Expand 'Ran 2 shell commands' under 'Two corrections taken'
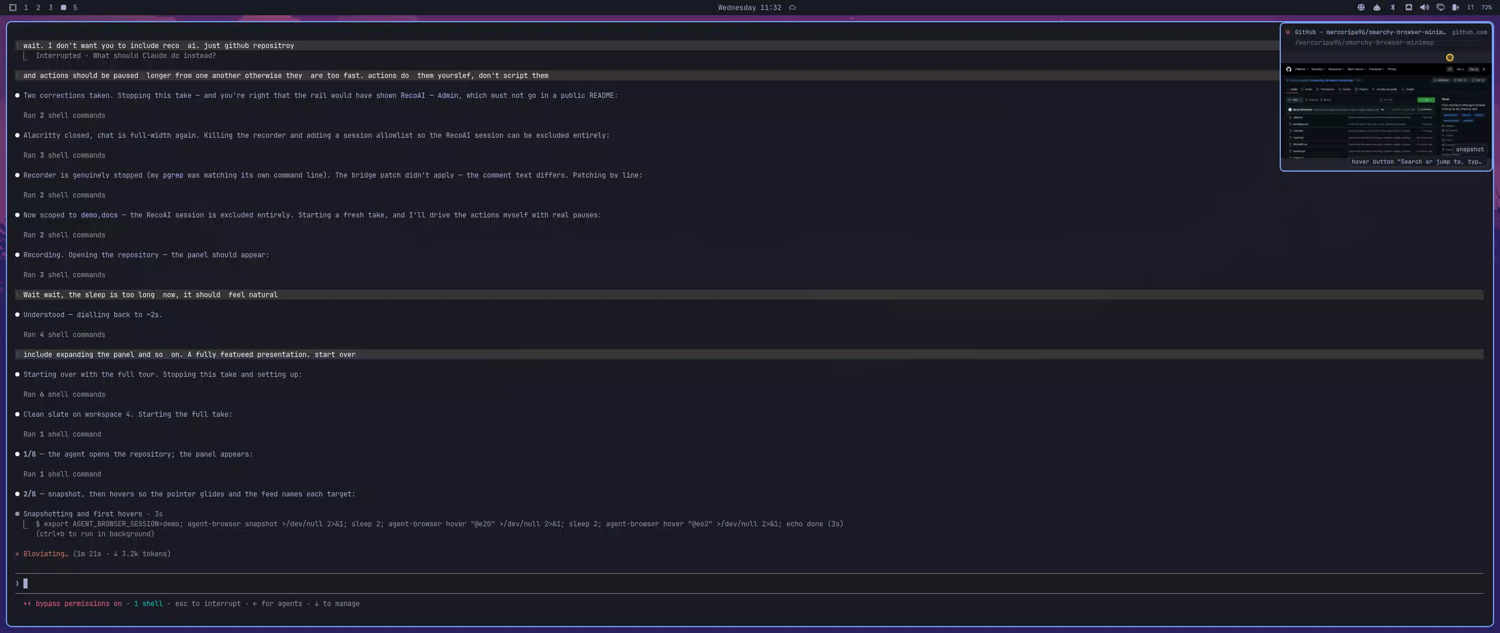Viewport: 1500px width, 633px height. click(64, 115)
